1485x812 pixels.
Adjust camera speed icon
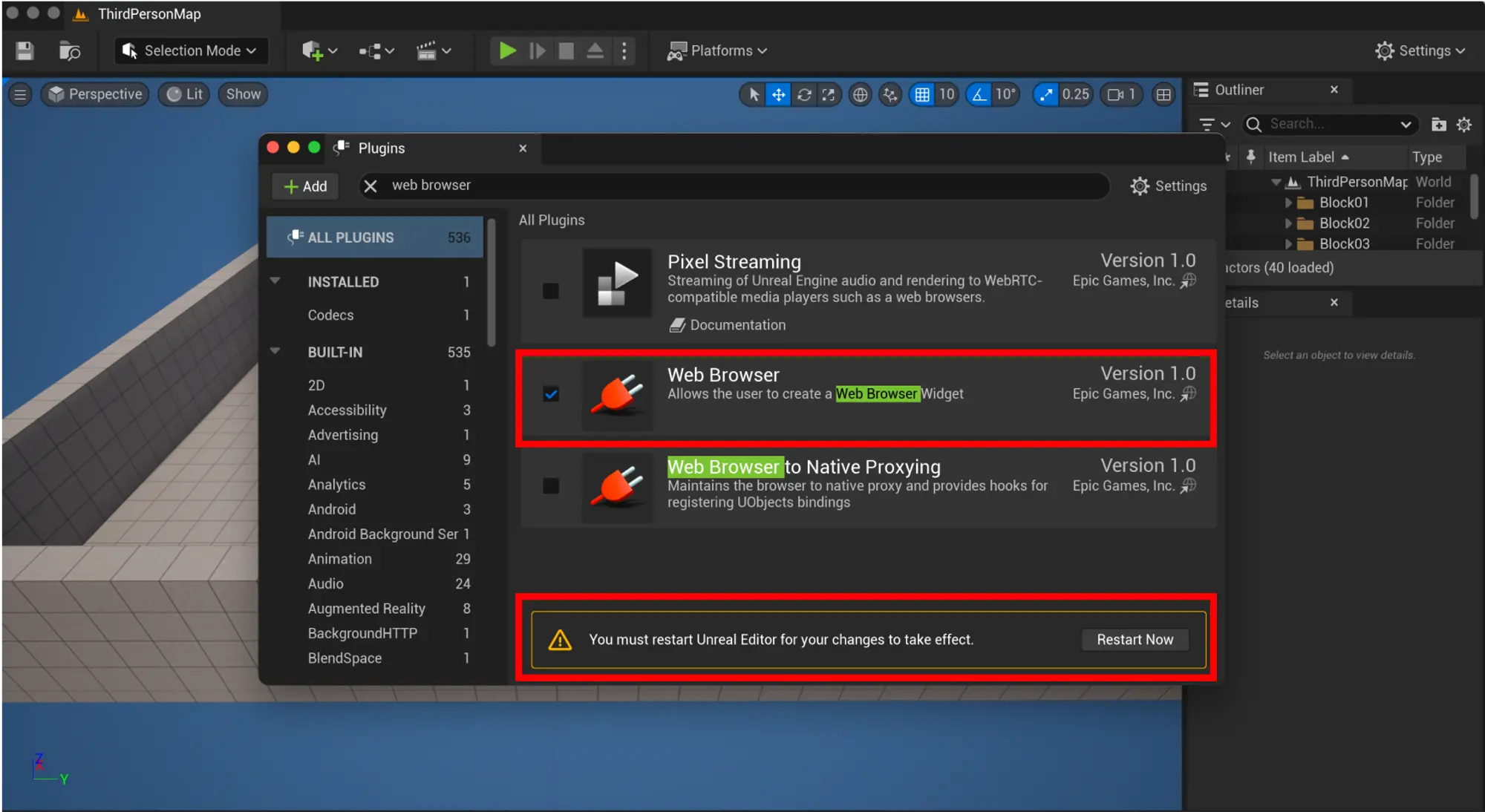pos(1121,94)
